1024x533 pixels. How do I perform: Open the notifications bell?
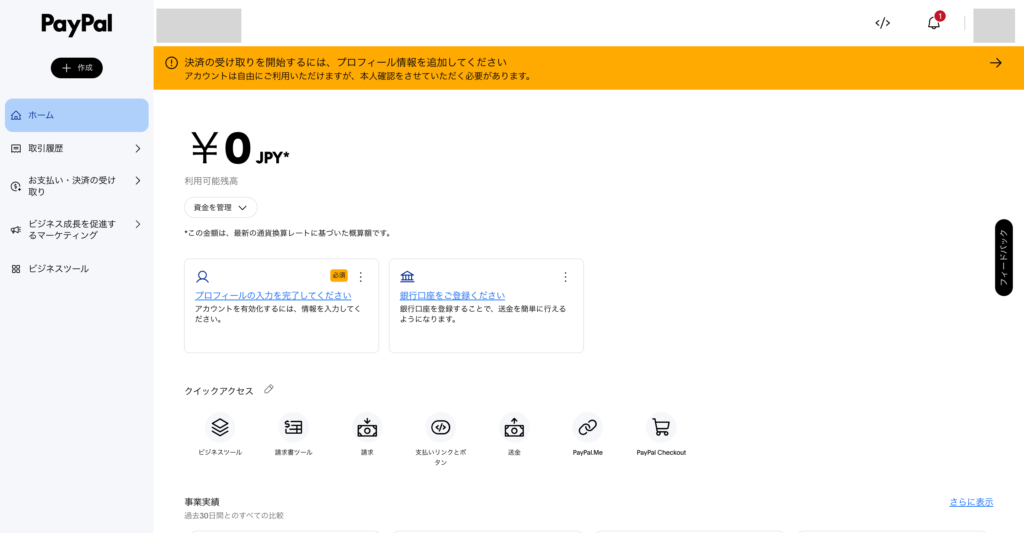coord(933,23)
